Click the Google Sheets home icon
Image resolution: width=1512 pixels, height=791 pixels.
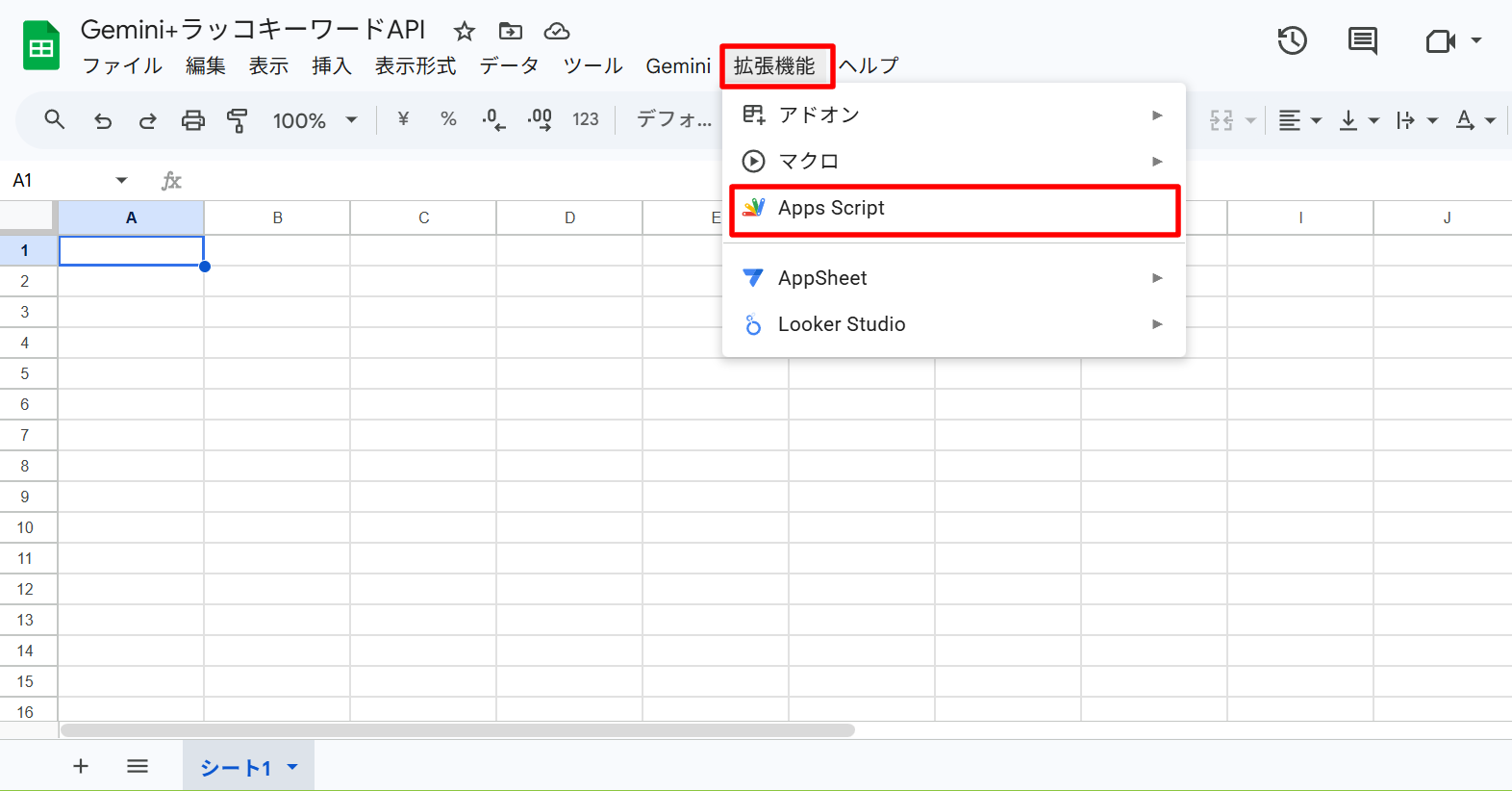(x=41, y=45)
